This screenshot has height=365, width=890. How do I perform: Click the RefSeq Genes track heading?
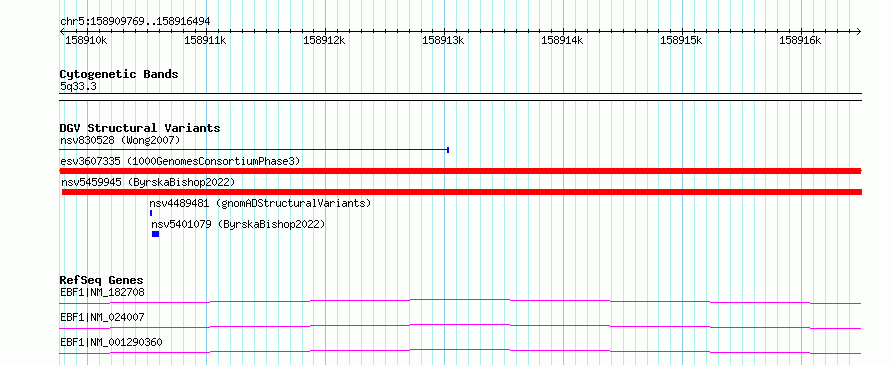(x=102, y=280)
